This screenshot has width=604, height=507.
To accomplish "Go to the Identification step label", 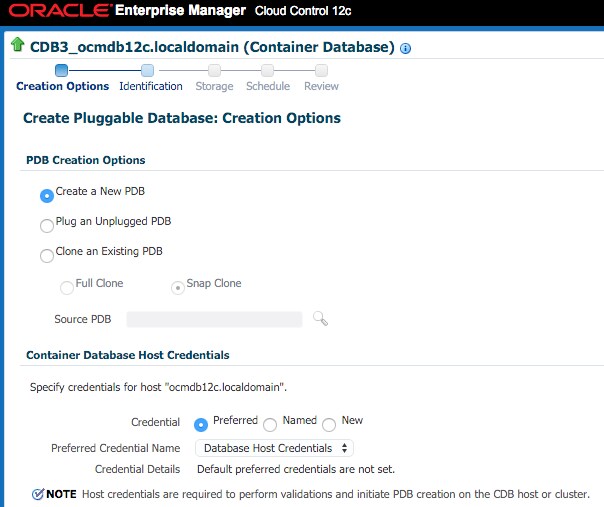I will 150,86.
